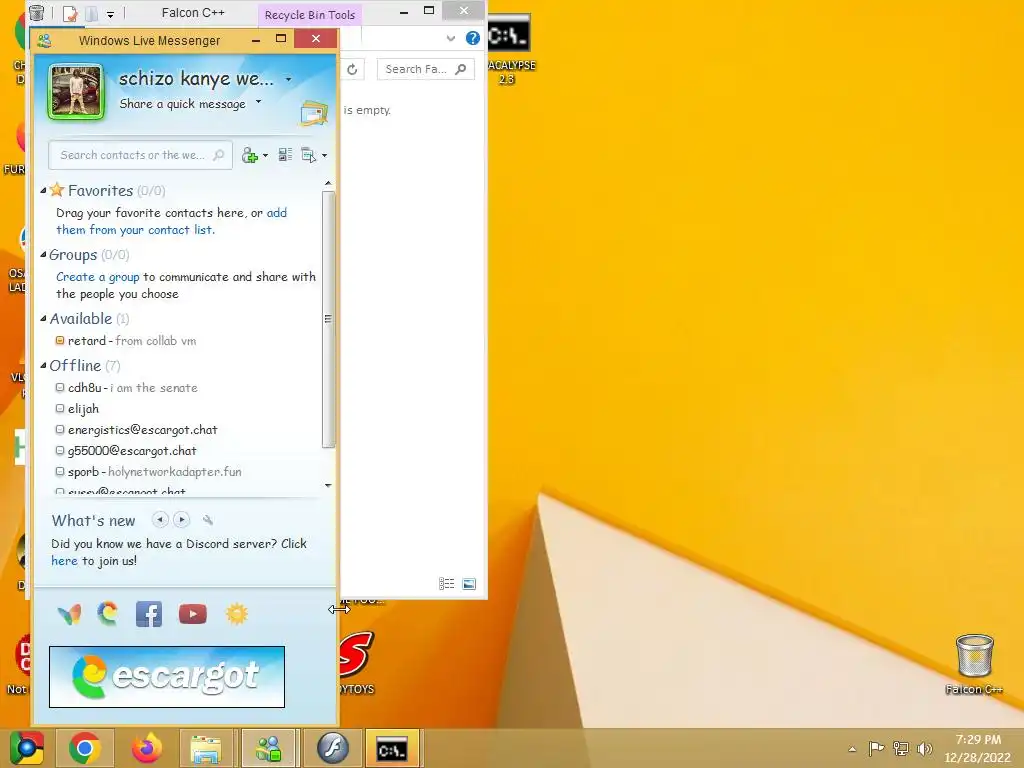The image size is (1024, 768).
Task: Click the volume speaker tray icon
Action: pos(924,749)
